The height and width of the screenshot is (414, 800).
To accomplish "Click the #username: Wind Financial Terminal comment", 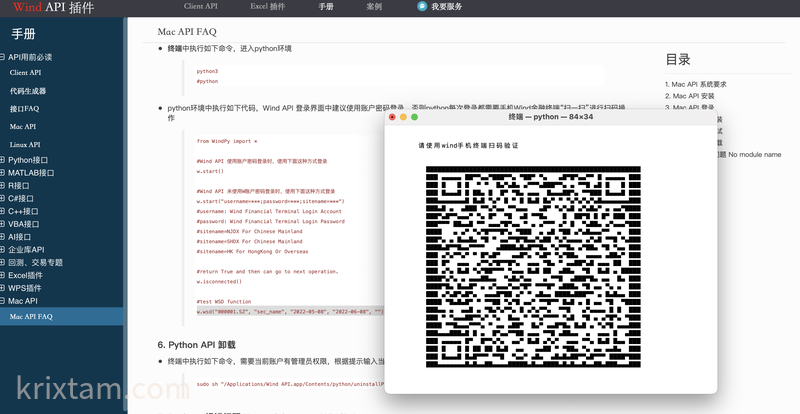I will pos(269,211).
